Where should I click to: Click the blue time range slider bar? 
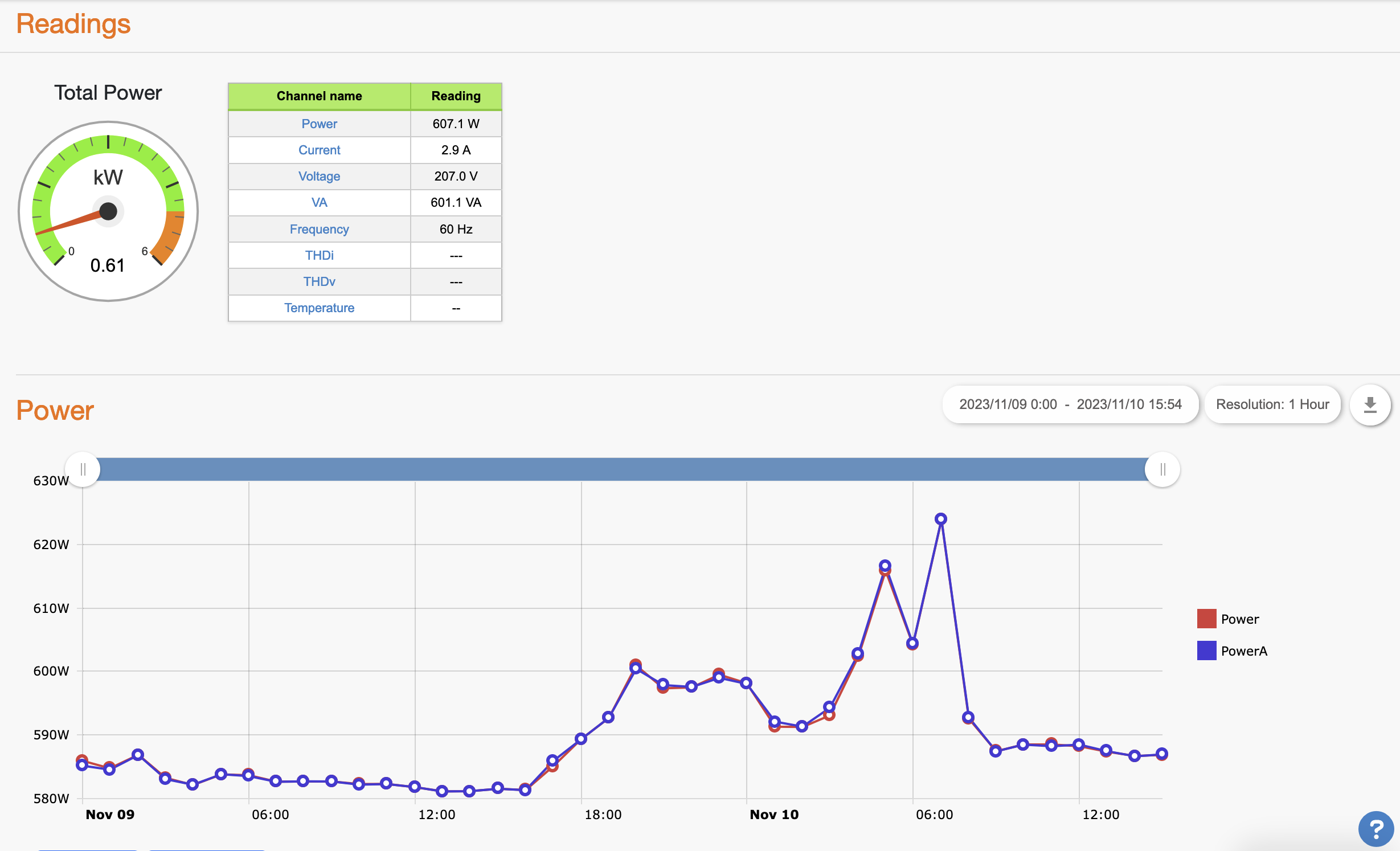tap(621, 469)
